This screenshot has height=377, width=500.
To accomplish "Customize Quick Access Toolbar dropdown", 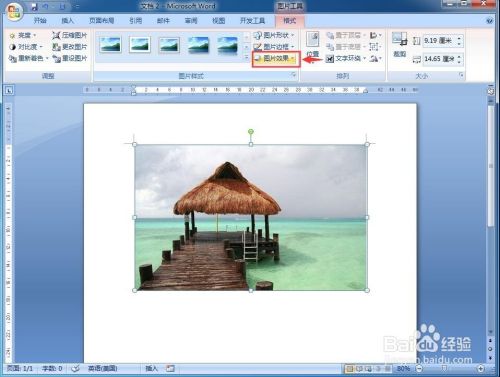I will point(76,6).
